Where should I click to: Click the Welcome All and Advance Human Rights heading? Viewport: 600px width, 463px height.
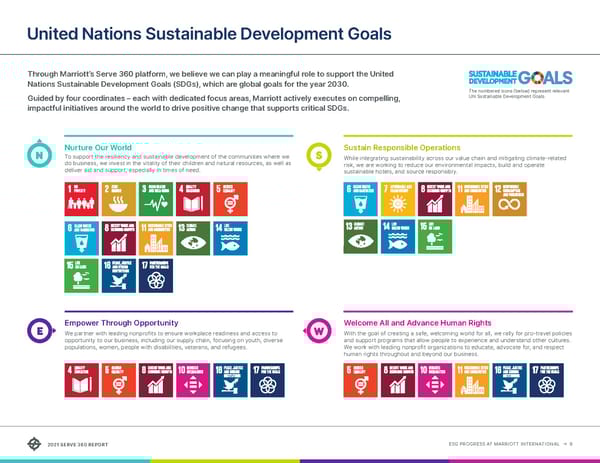417,323
